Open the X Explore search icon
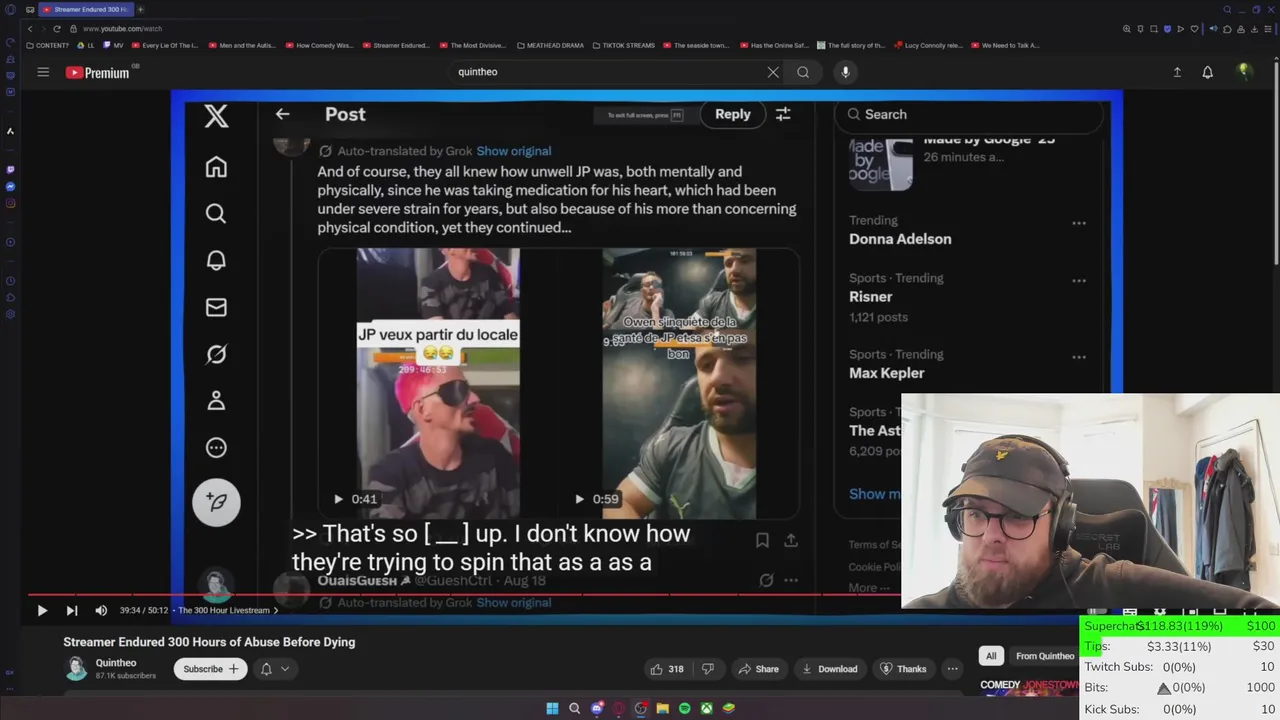Viewport: 1280px width, 720px height. pos(216,213)
